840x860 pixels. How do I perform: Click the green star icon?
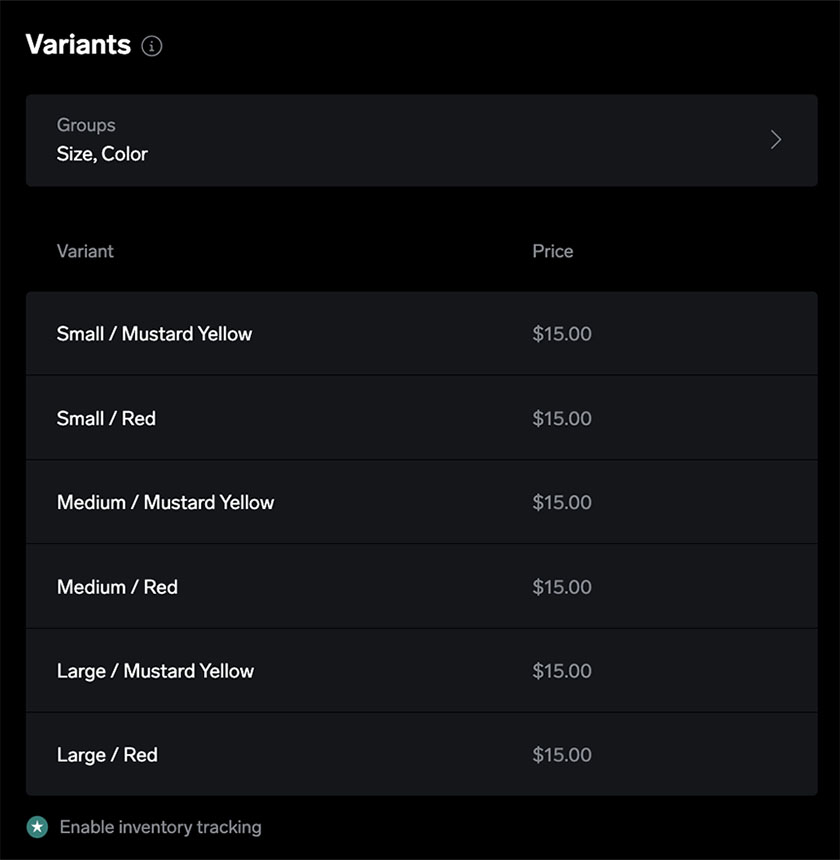[37, 827]
